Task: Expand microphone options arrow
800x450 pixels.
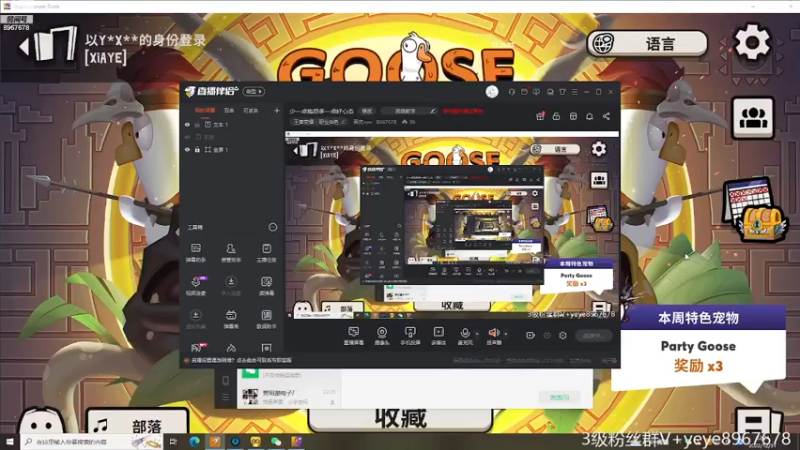Action: pos(477,334)
